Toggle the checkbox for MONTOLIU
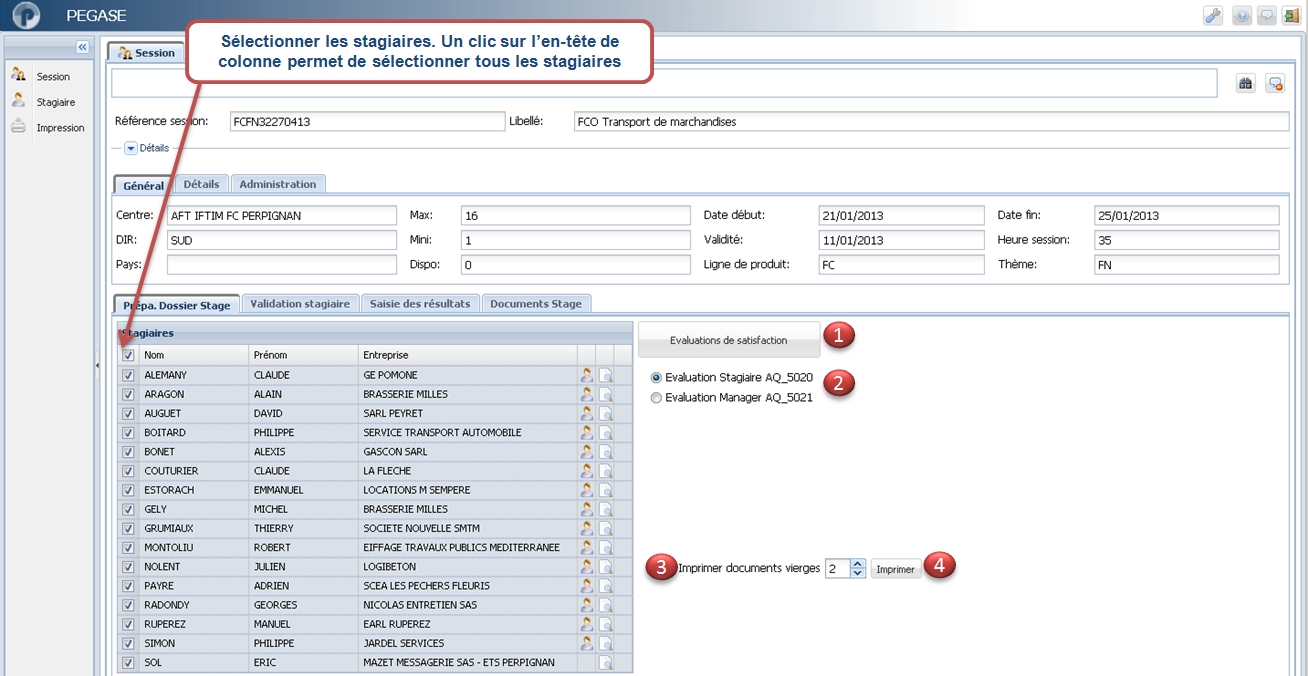This screenshot has height=676, width=1308. coord(128,548)
